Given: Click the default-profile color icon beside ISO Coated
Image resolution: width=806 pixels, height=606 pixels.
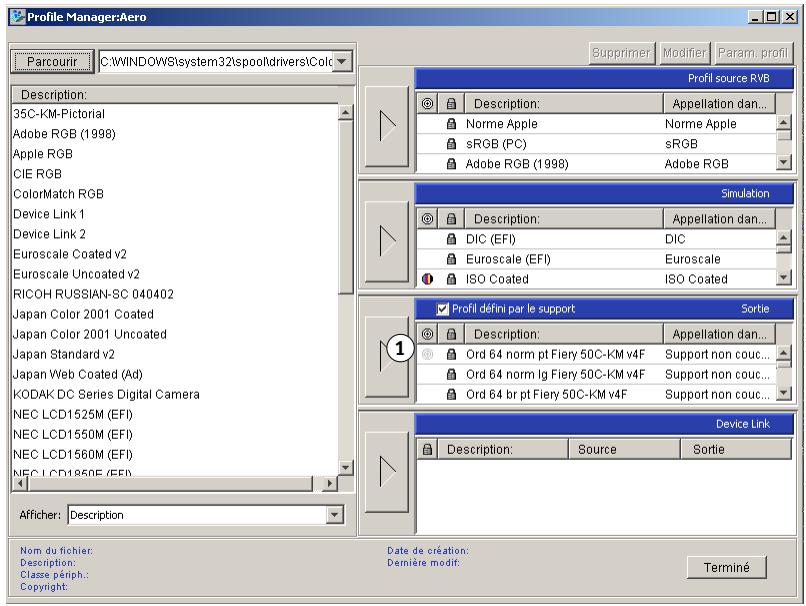Looking at the screenshot, I should 427,279.
